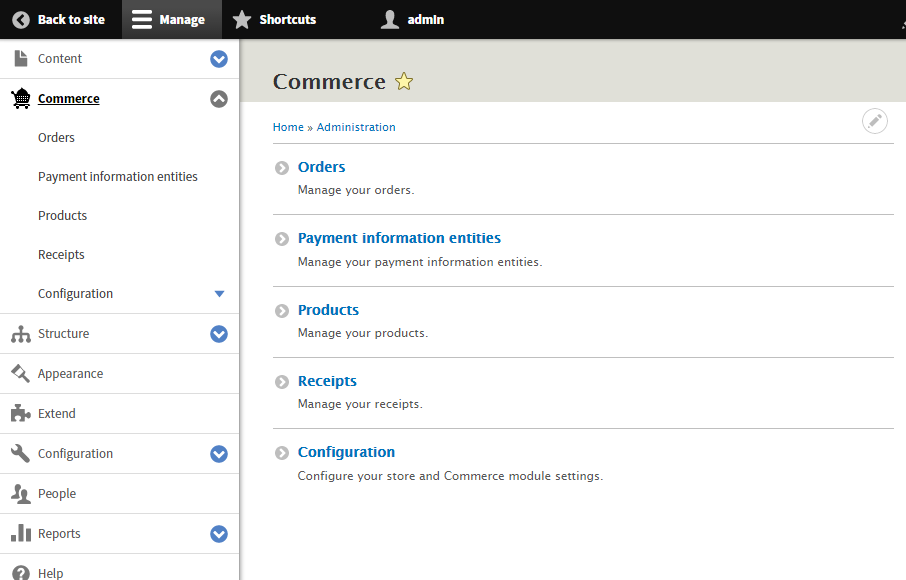Open the Shortcuts toolbar tab

click(x=274, y=20)
